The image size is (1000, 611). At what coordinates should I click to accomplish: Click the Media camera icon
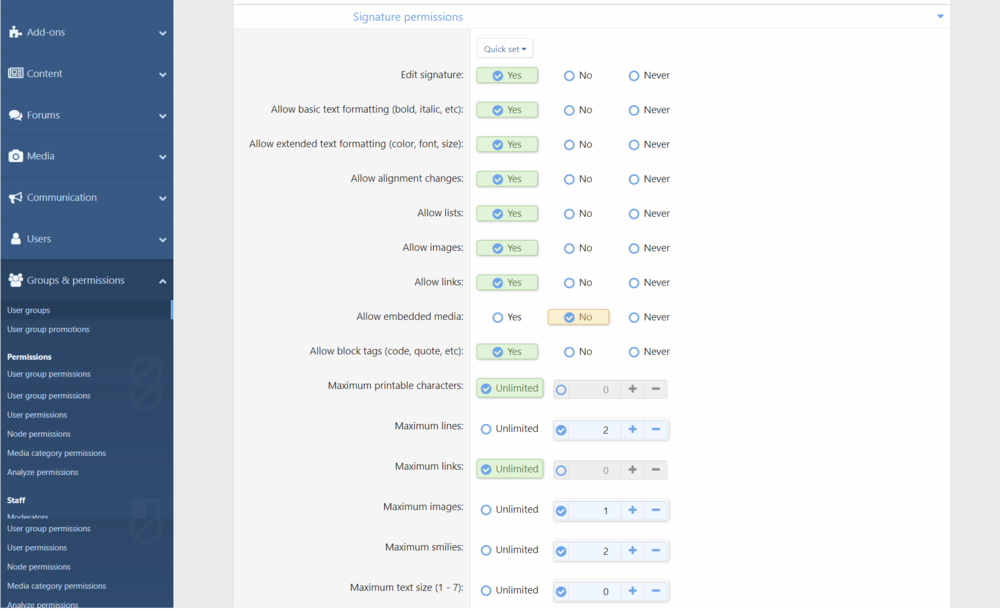15,156
